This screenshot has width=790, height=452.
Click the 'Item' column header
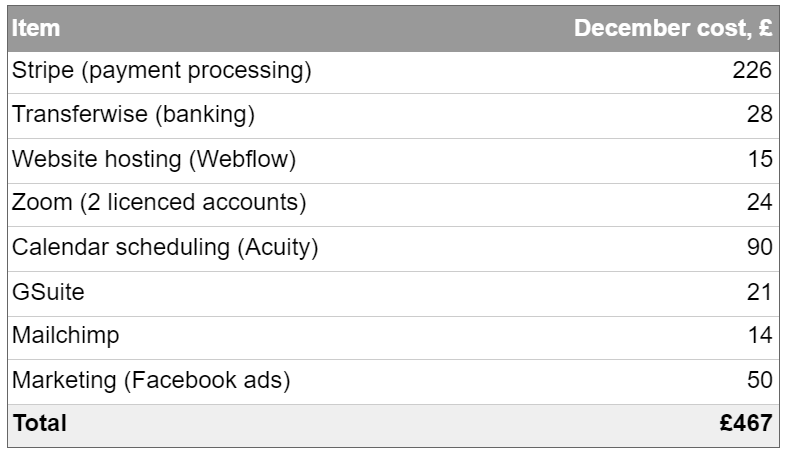[x=36, y=28]
